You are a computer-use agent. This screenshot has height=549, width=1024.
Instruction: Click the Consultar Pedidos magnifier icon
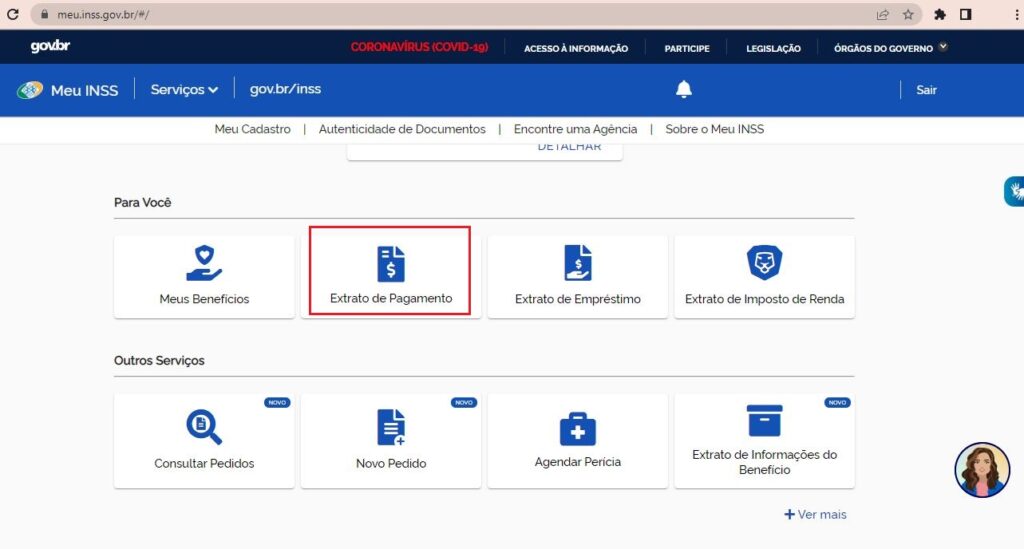(204, 427)
